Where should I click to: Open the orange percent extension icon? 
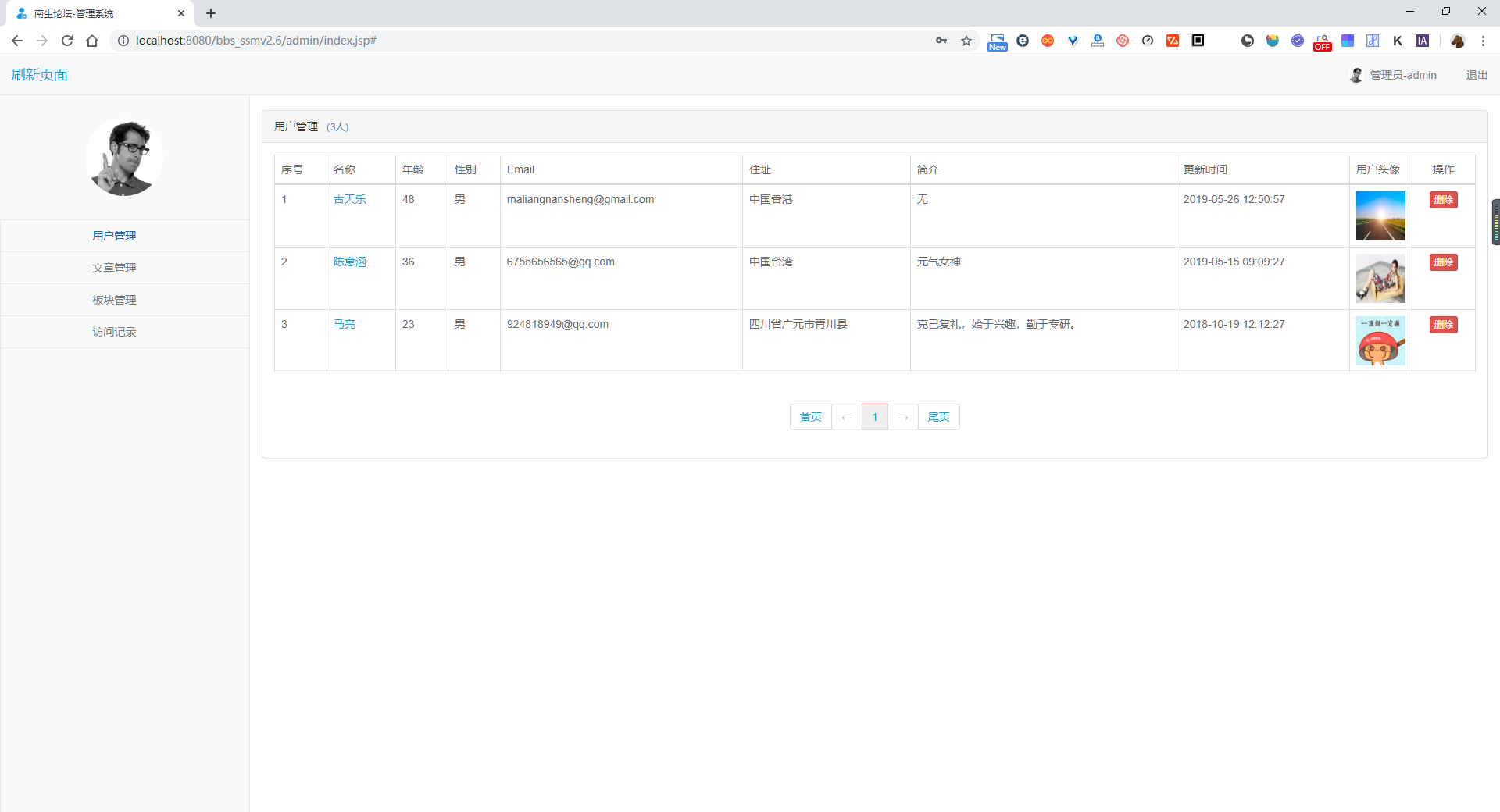click(x=1173, y=41)
